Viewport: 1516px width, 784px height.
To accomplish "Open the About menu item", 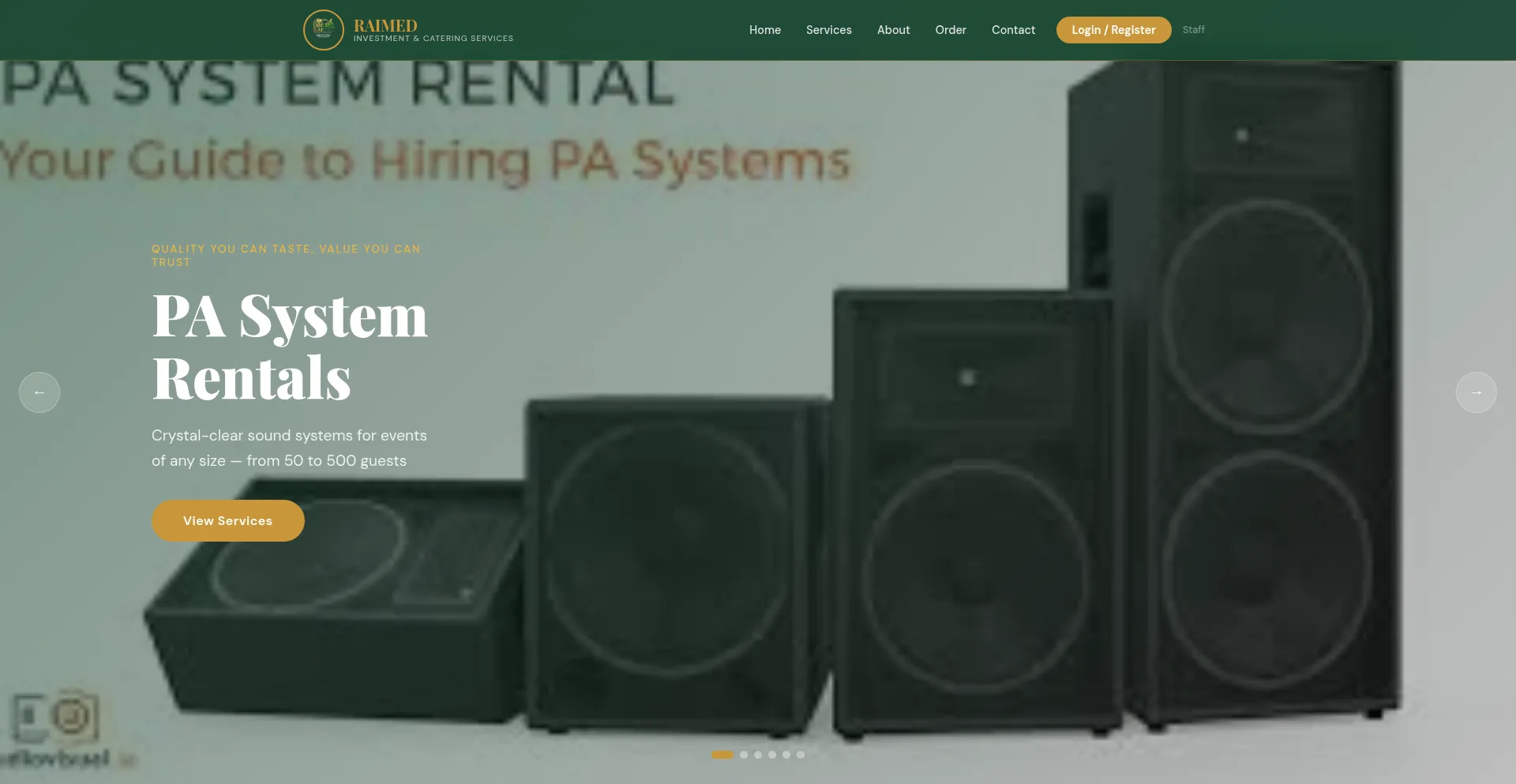I will (x=894, y=30).
